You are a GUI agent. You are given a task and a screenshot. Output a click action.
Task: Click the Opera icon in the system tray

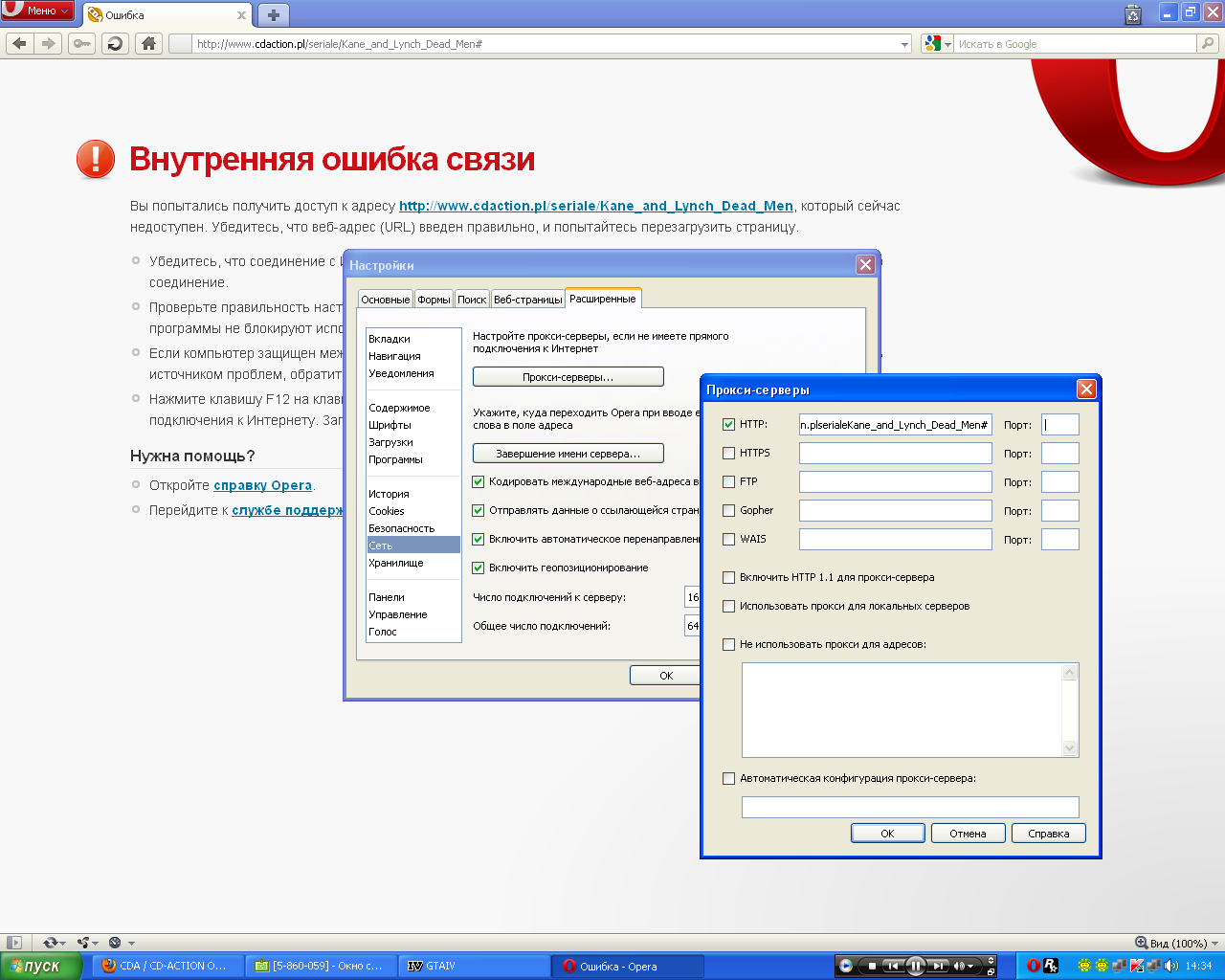click(x=1034, y=966)
